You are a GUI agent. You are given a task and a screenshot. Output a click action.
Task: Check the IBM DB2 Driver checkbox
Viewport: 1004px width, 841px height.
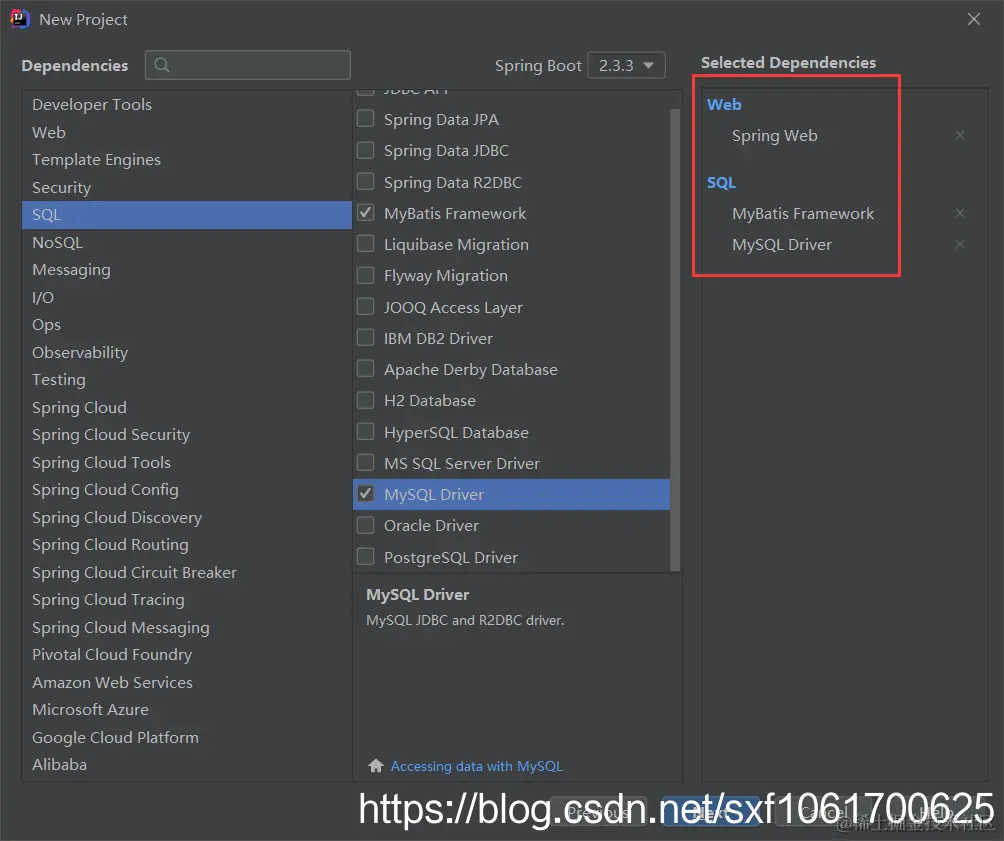366,337
